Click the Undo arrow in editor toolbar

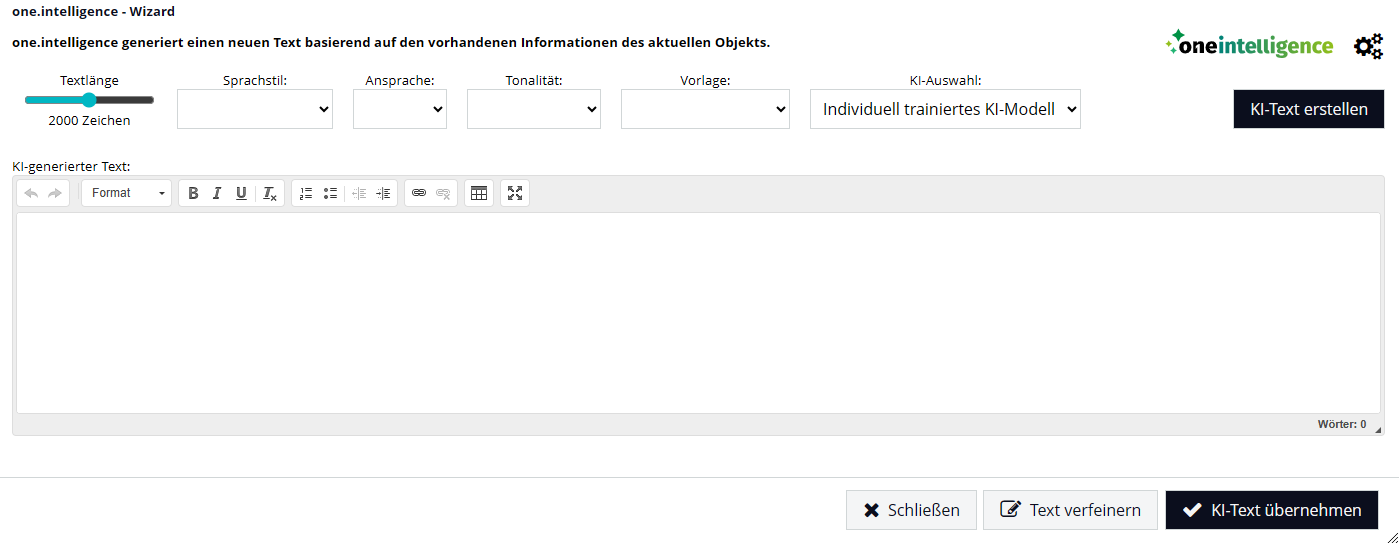(31, 193)
